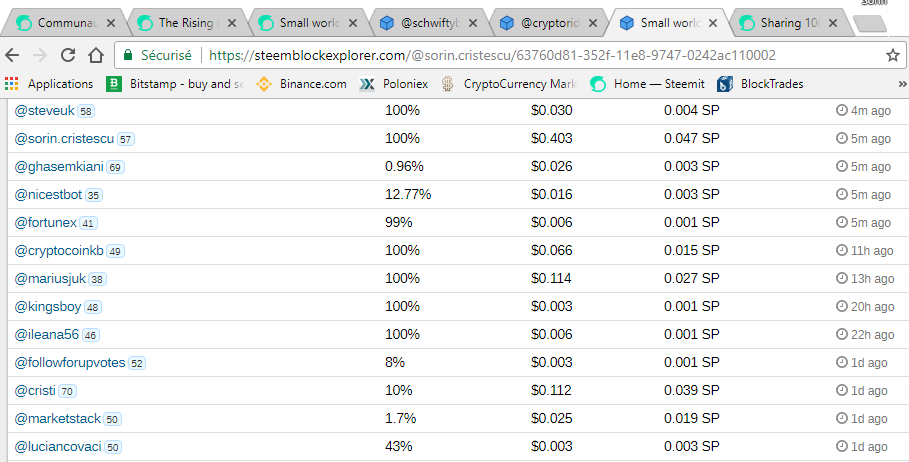Select the $0.066 value cell
The image size is (909, 462).
click(x=551, y=250)
